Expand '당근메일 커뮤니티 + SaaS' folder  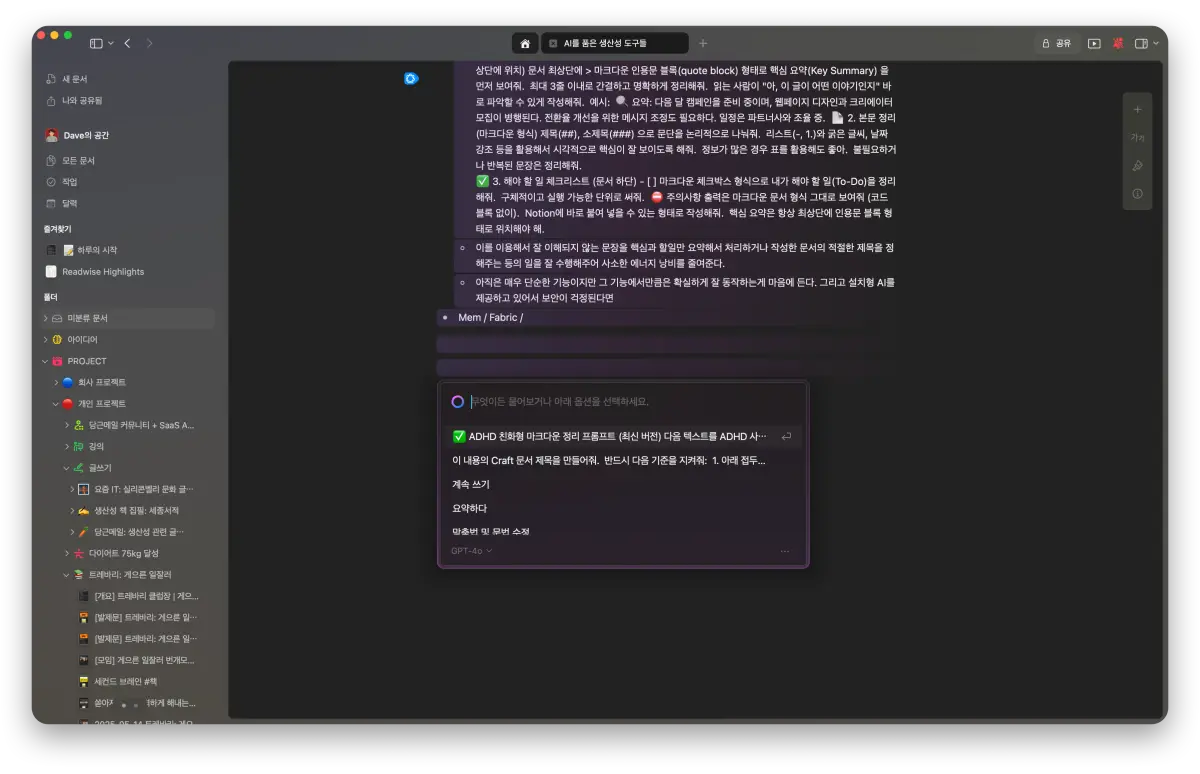tap(67, 425)
